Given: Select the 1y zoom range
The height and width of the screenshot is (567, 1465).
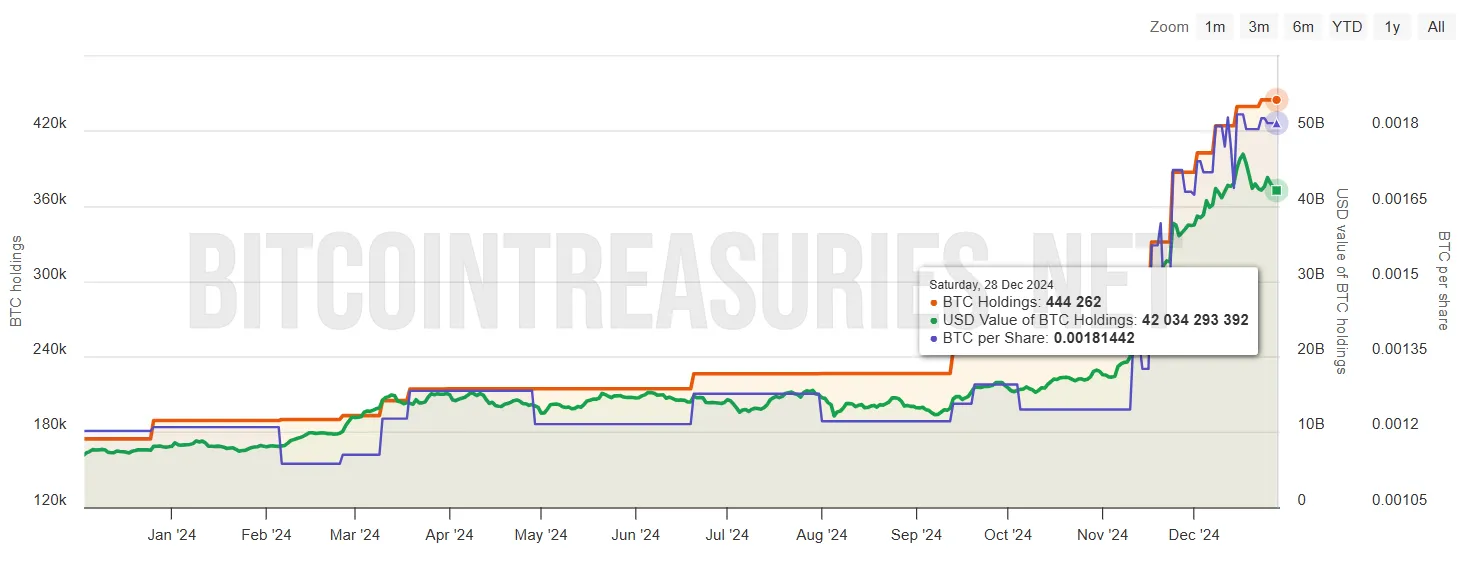Looking at the screenshot, I should (x=1392, y=27).
